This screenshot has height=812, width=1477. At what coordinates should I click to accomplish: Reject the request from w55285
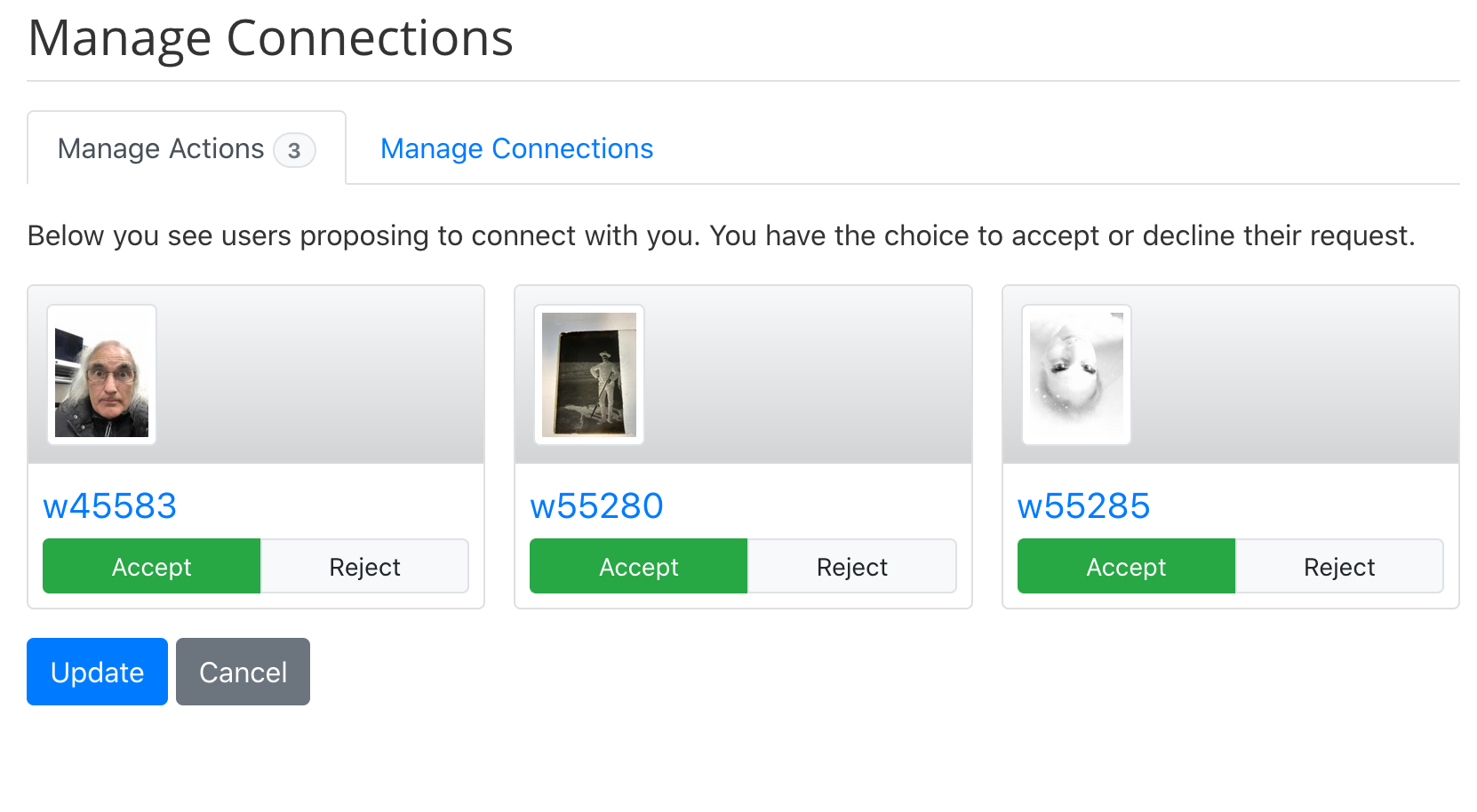(x=1339, y=566)
